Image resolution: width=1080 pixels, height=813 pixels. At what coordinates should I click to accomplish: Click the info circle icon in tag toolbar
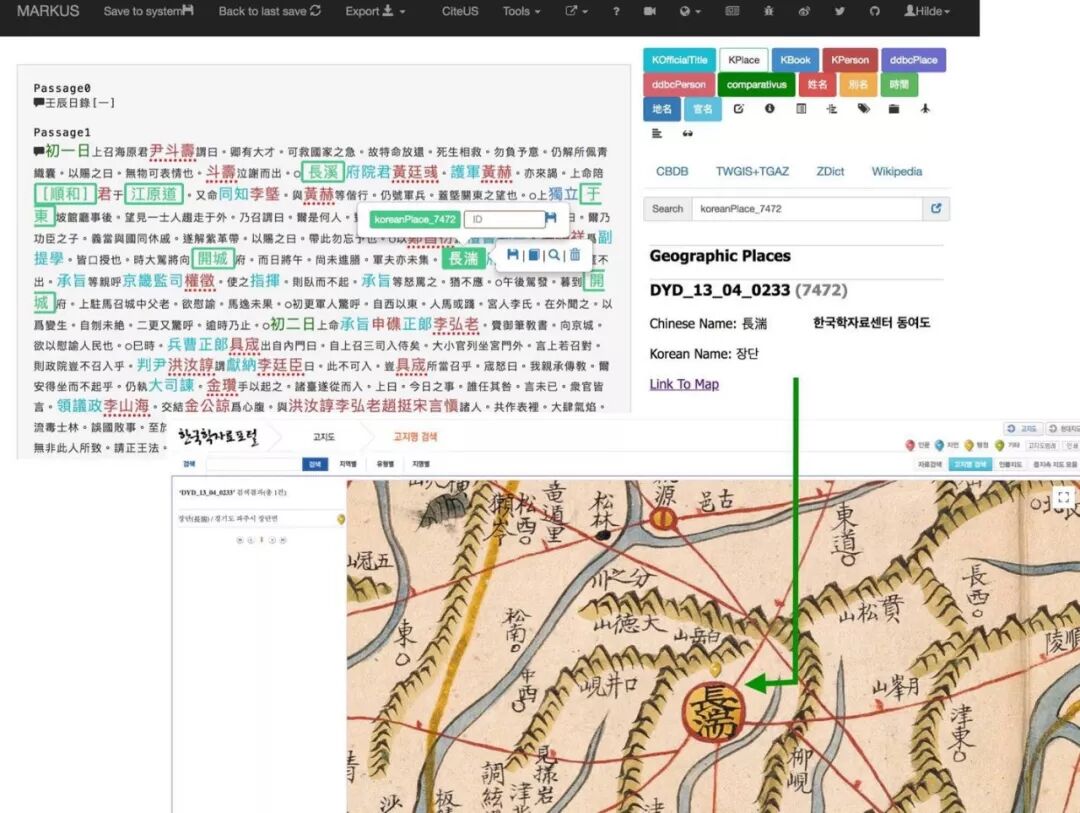(770, 109)
